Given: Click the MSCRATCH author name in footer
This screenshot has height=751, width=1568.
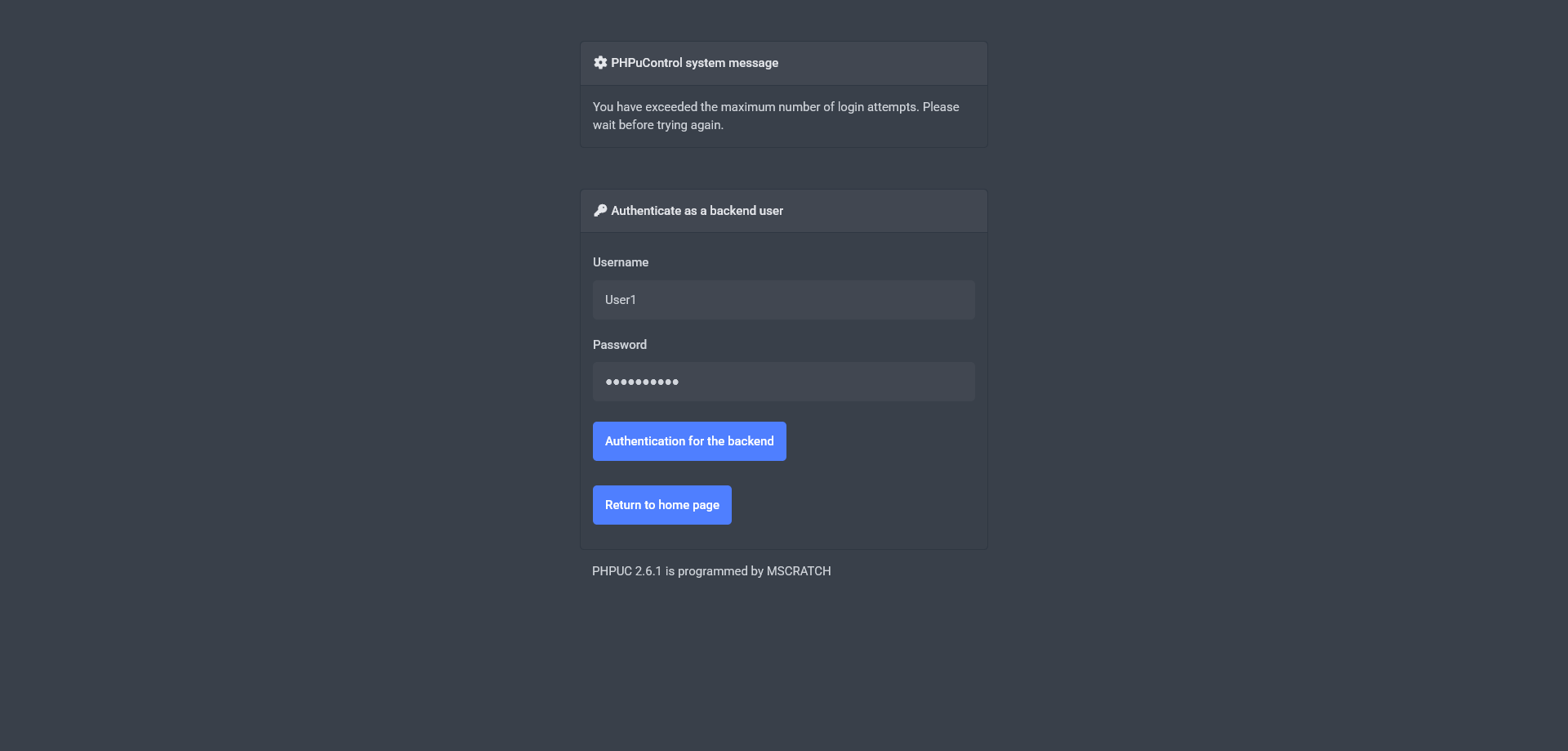Looking at the screenshot, I should point(799,571).
